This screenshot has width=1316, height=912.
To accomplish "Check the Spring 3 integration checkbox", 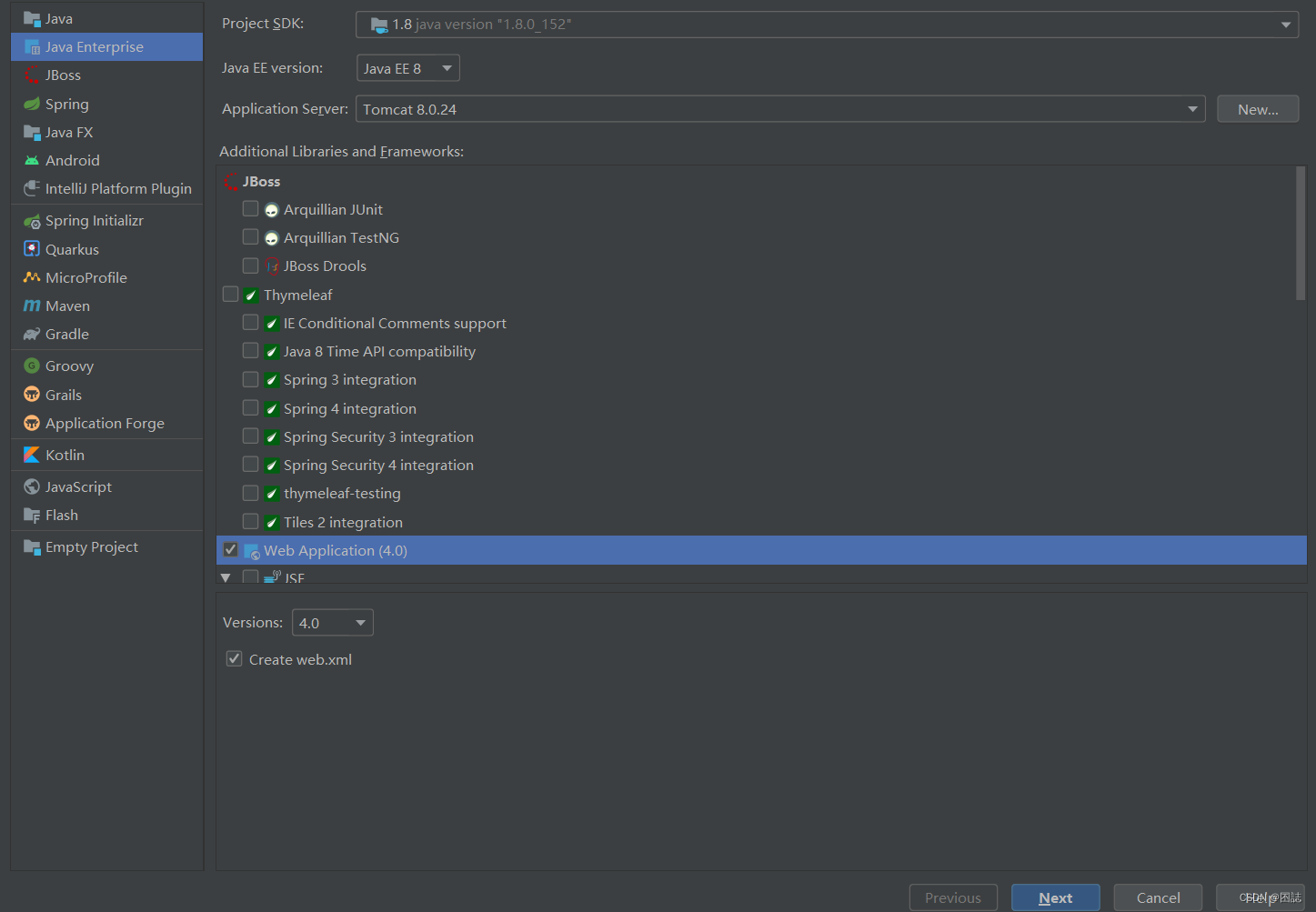I will pos(250,379).
